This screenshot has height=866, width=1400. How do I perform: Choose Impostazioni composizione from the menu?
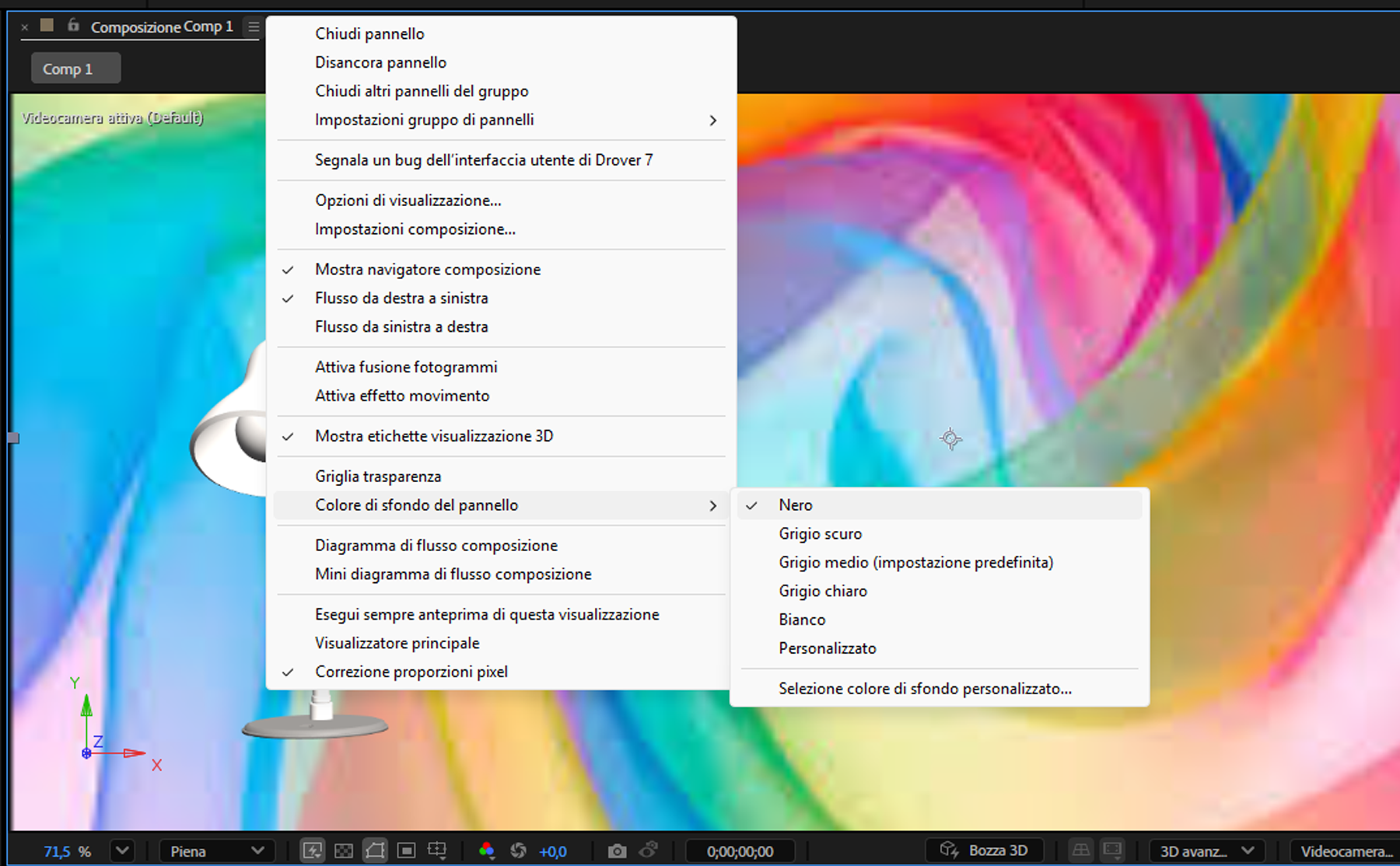pos(415,229)
